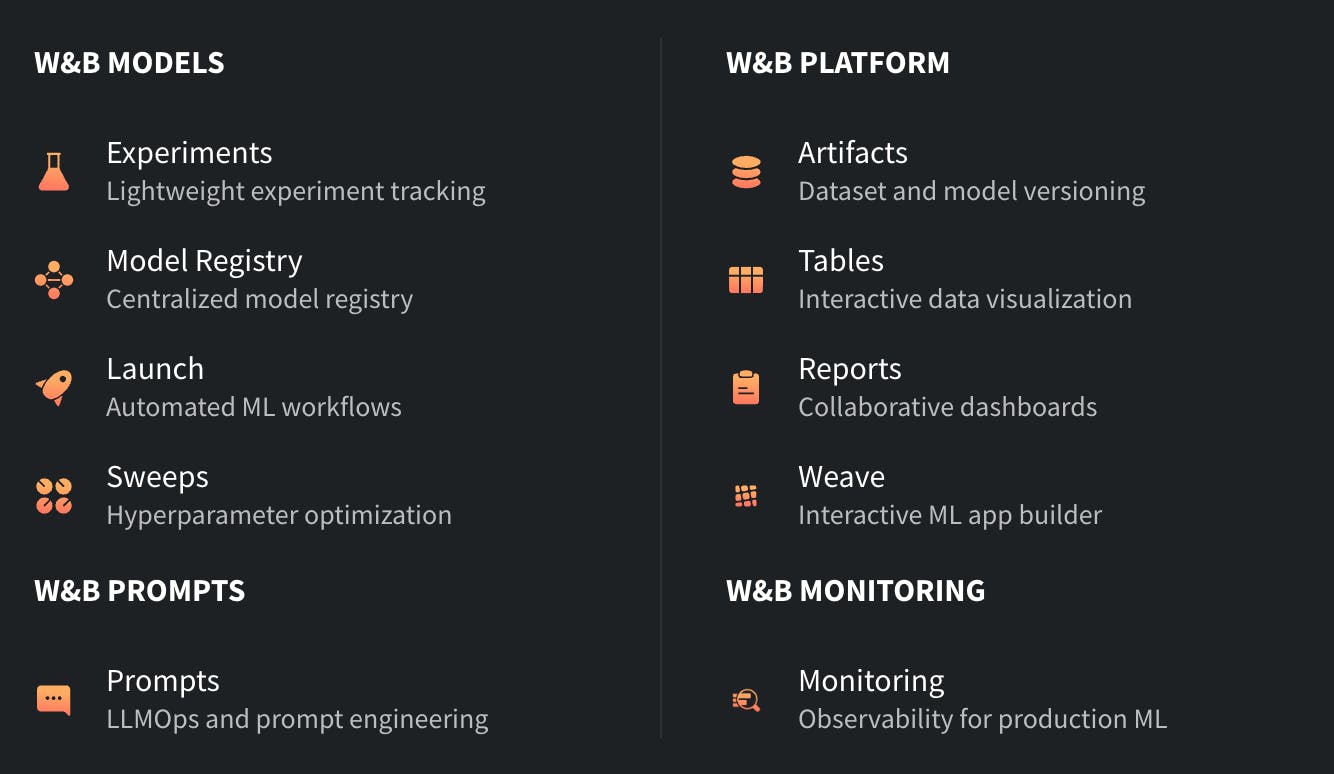Open the Experiments menu item
Viewport: 1334px width, 774px height.
189,153
